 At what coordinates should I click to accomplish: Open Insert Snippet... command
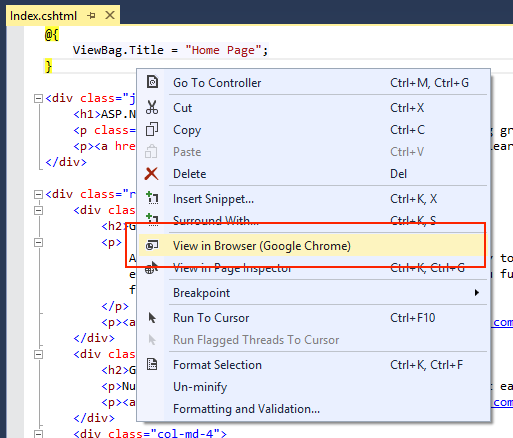(x=313, y=199)
